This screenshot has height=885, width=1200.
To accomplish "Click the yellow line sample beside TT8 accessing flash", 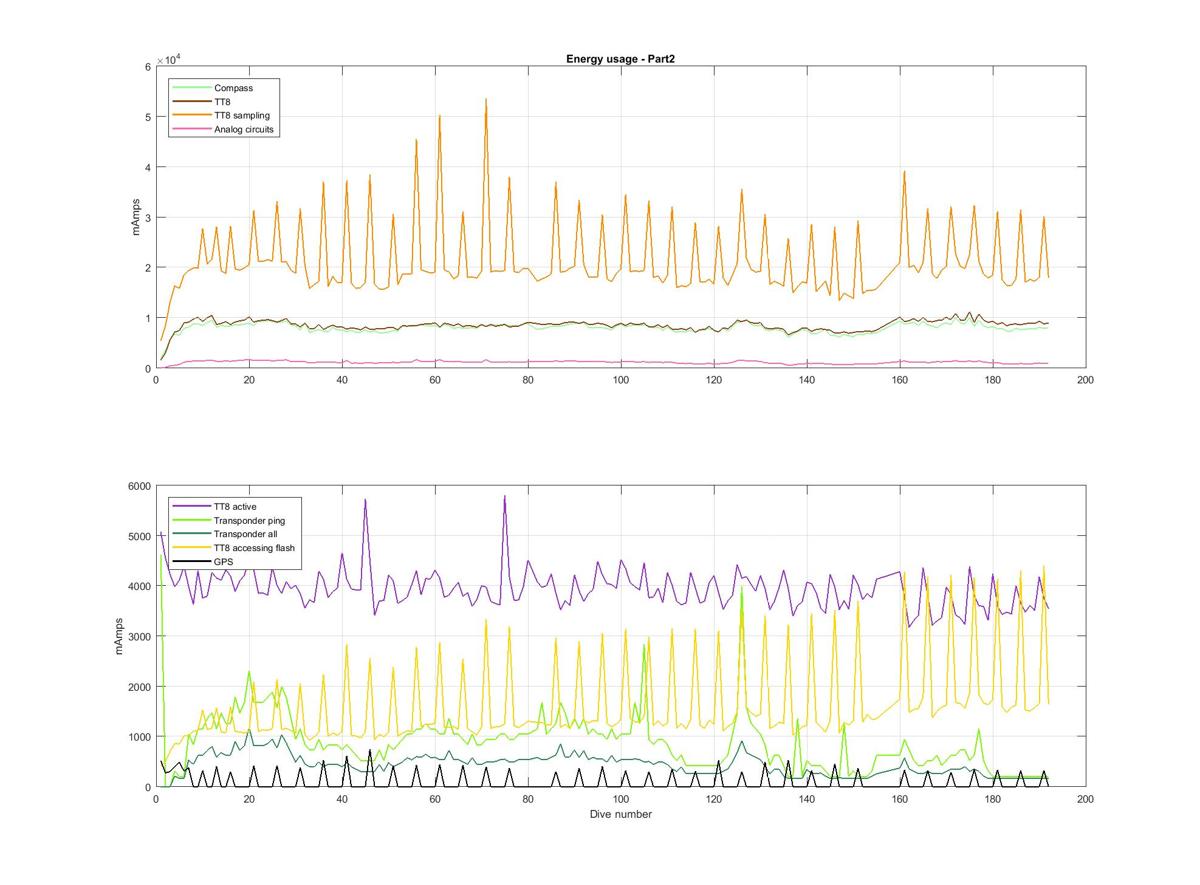I will coord(191,549).
